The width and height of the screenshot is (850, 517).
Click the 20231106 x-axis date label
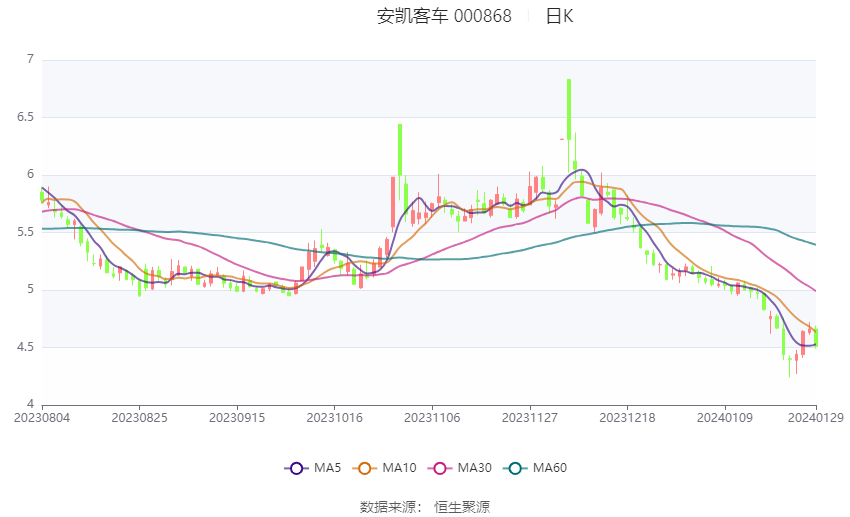[x=432, y=418]
